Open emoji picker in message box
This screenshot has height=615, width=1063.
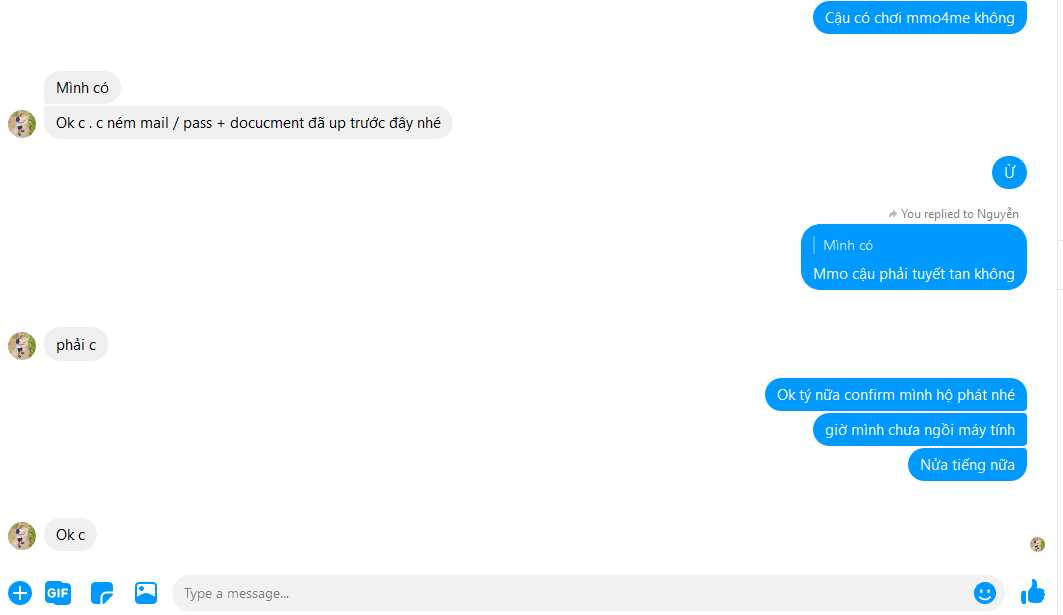(x=984, y=593)
